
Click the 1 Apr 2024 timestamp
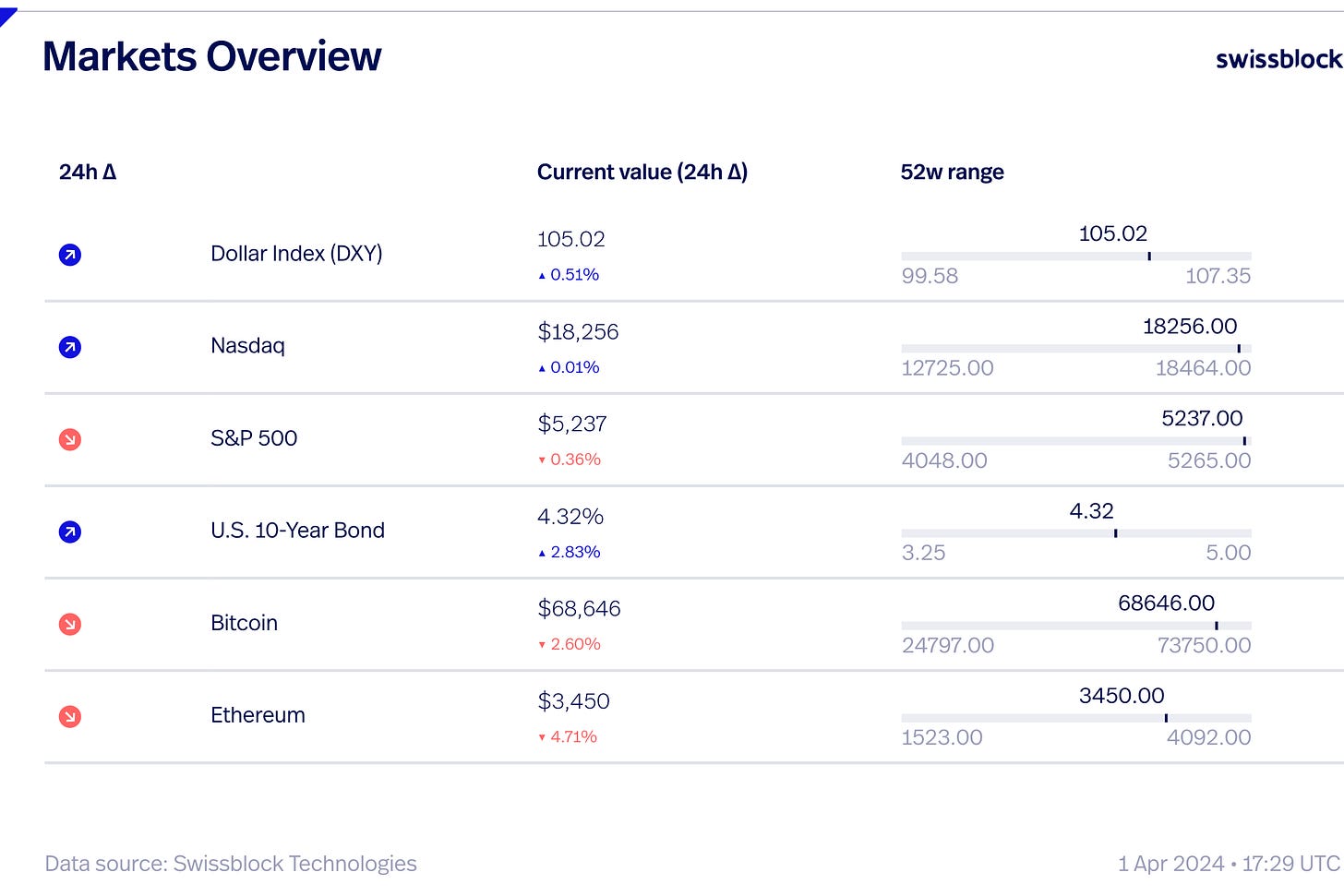[1229, 864]
